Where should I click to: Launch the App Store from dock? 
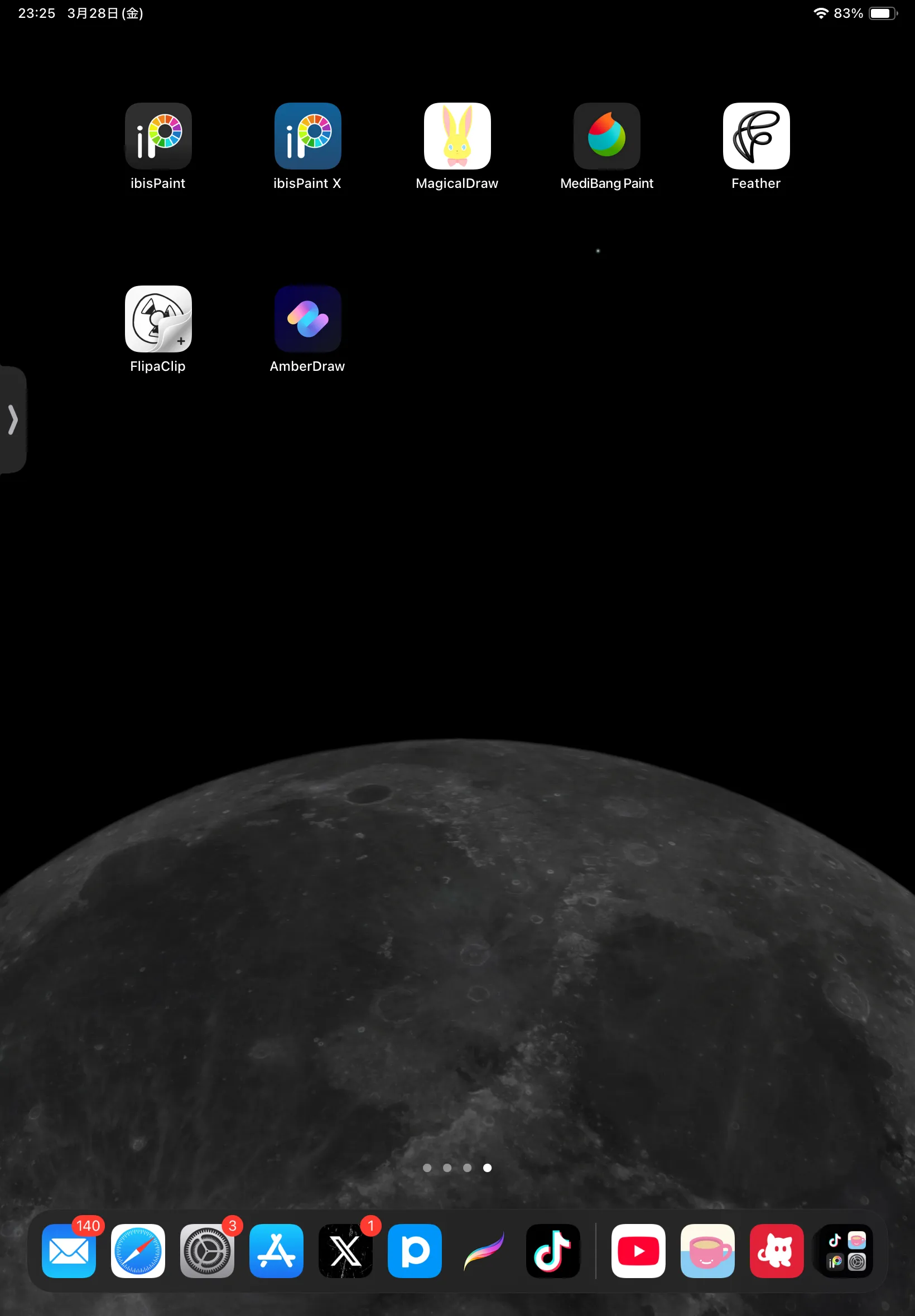click(276, 1251)
